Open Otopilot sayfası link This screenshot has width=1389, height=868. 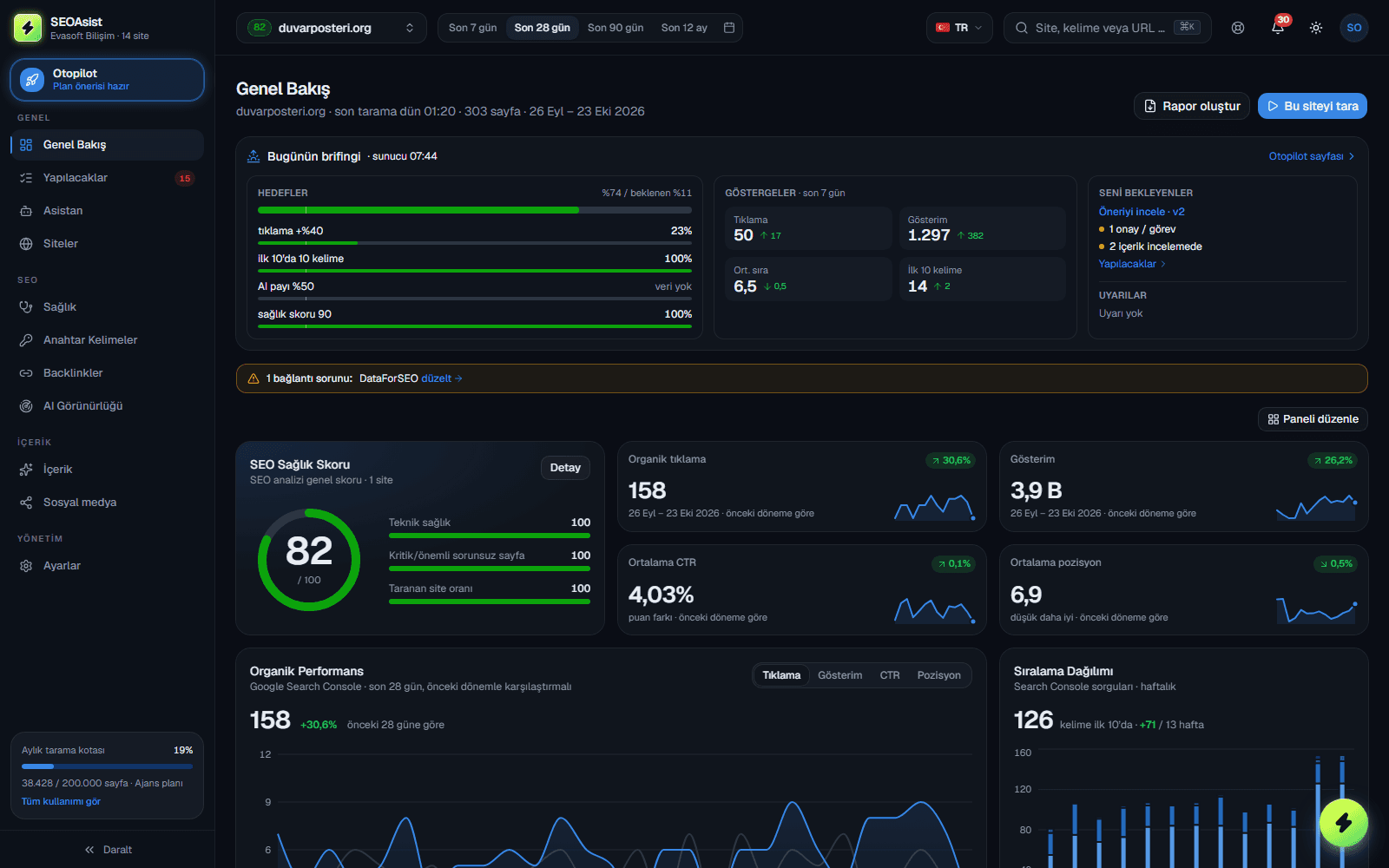[x=1312, y=156]
